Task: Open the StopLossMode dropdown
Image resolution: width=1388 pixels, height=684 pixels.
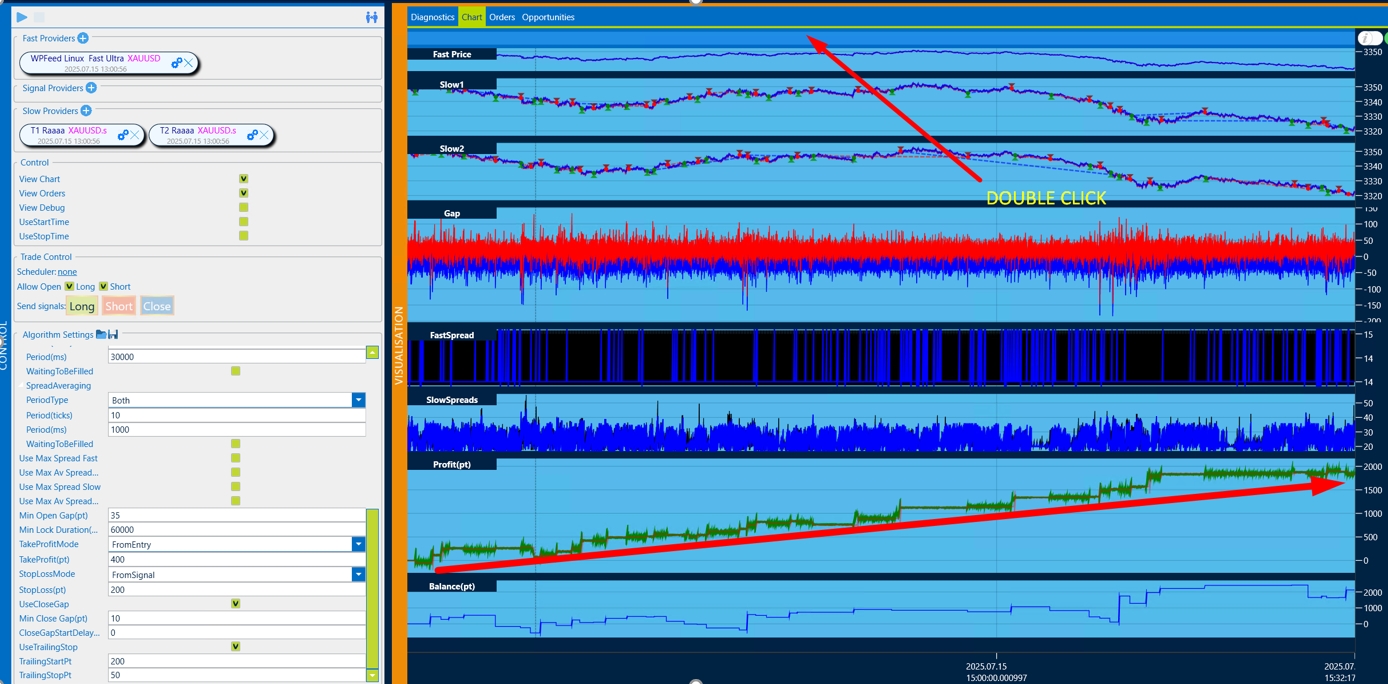Action: [358, 575]
